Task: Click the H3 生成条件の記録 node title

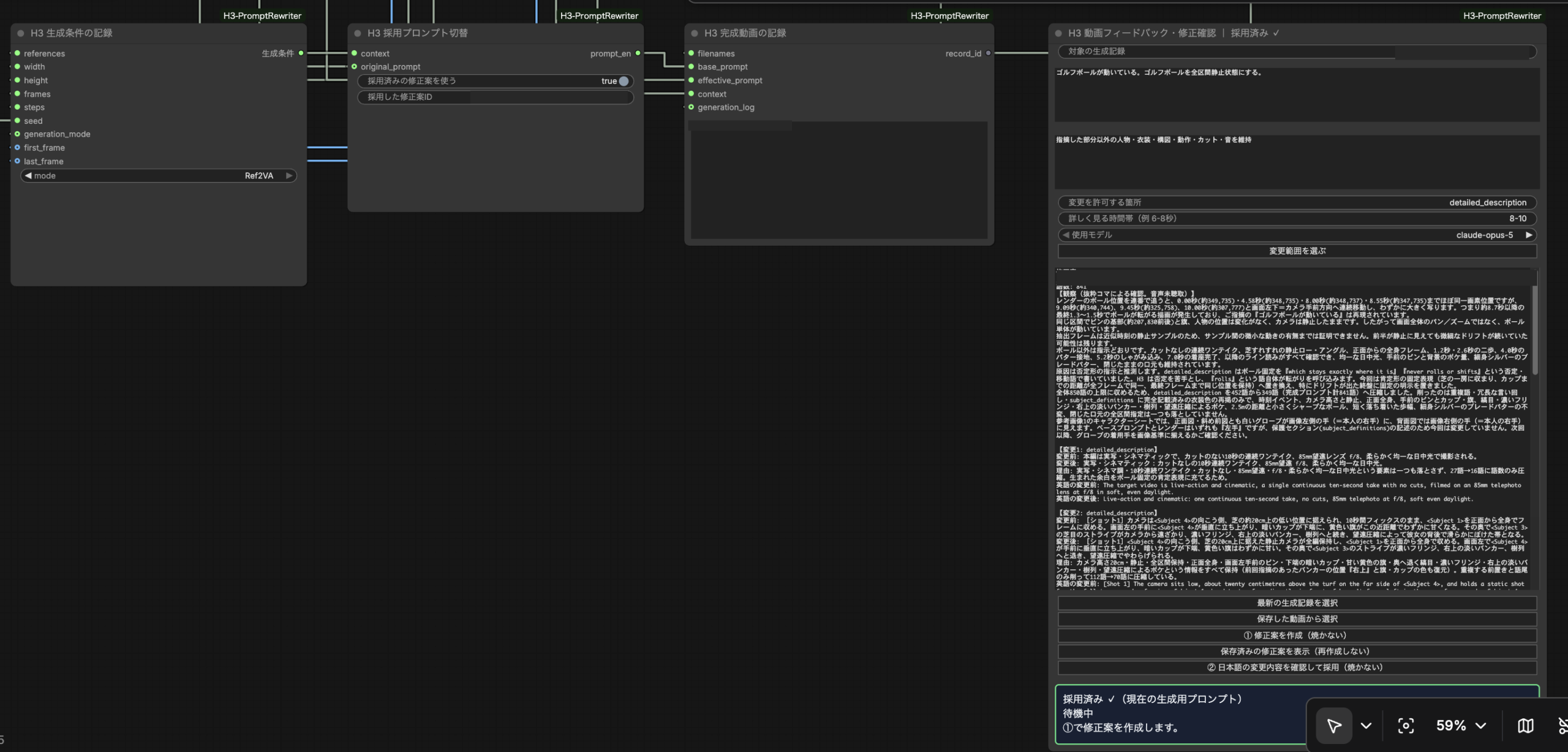Action: click(x=71, y=33)
